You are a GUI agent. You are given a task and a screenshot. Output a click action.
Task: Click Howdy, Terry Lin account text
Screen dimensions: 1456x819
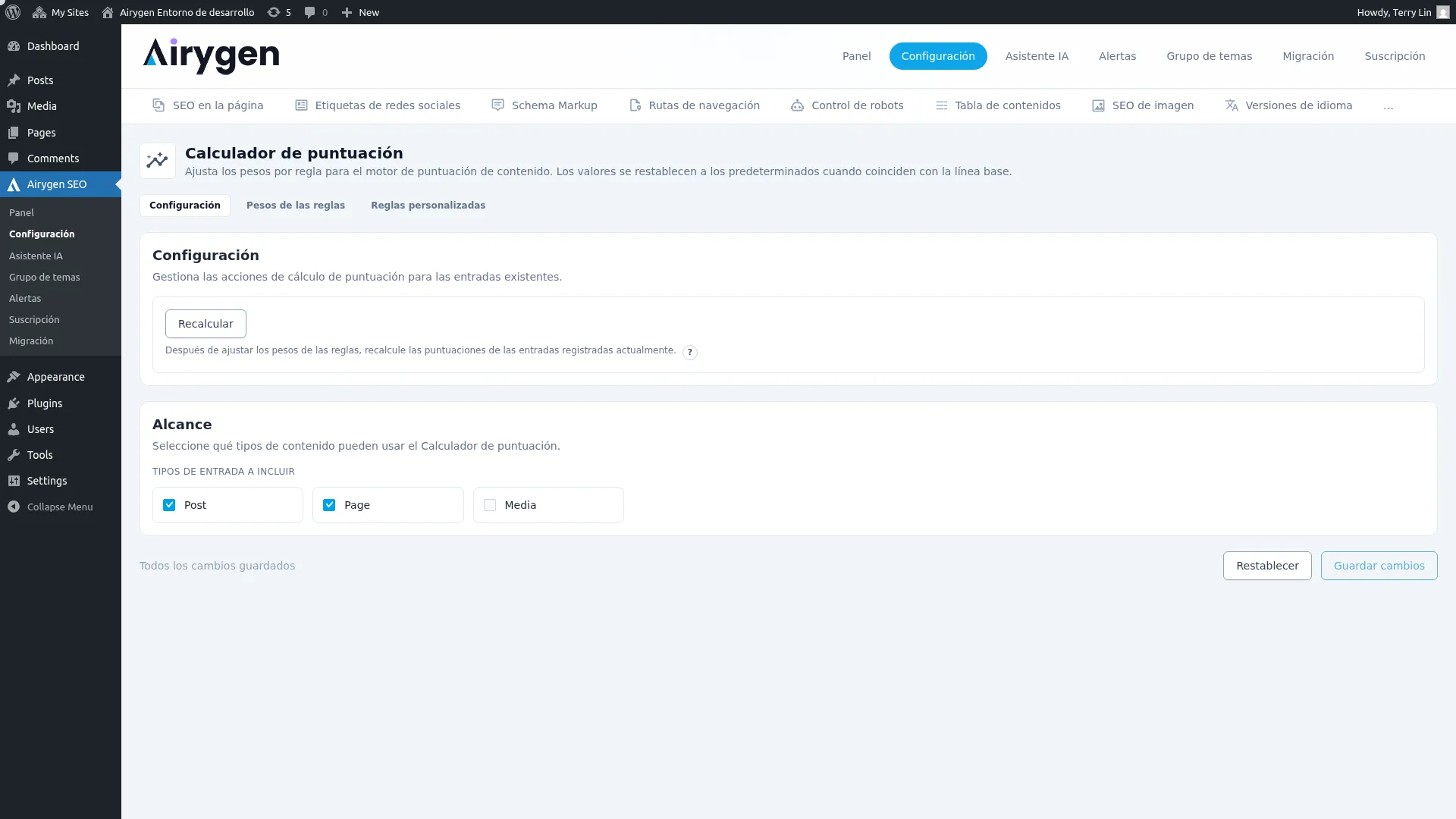click(1394, 12)
